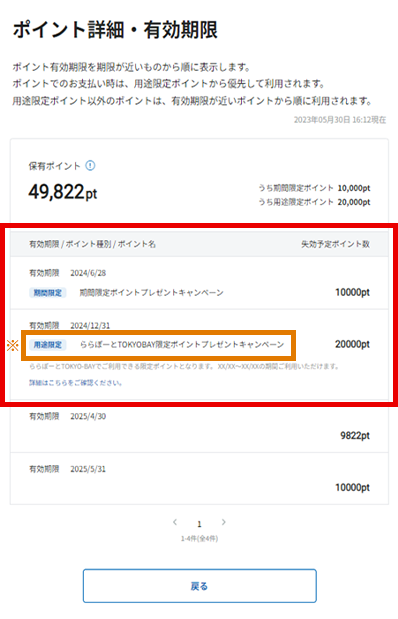Select page number 1 in pagination
This screenshot has height=619, width=398.
[199, 524]
